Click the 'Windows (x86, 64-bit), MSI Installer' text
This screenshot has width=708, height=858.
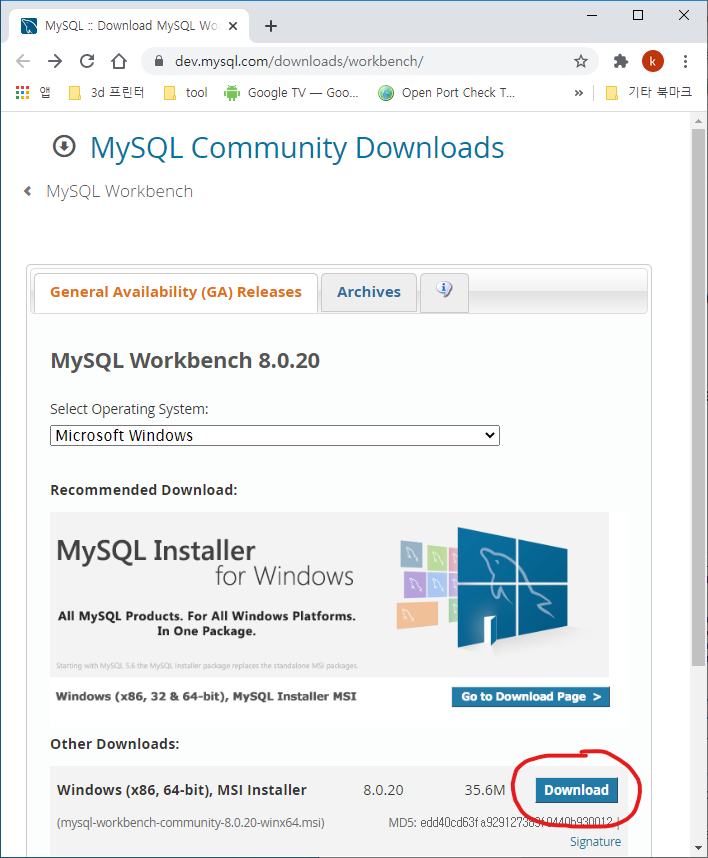click(182, 790)
